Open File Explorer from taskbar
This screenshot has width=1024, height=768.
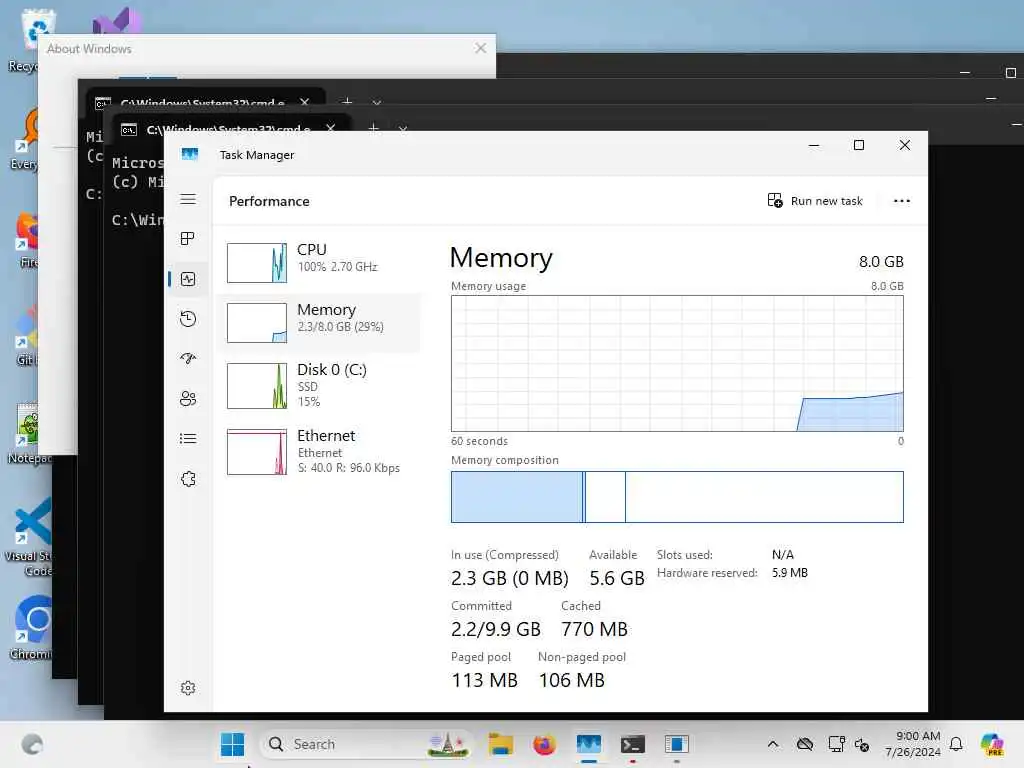[501, 744]
